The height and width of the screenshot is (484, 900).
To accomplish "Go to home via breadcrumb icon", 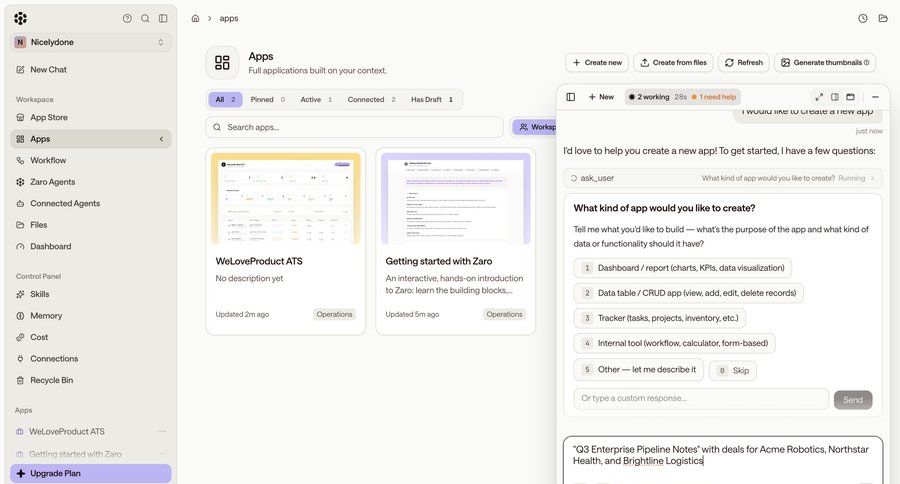I will [x=195, y=18].
